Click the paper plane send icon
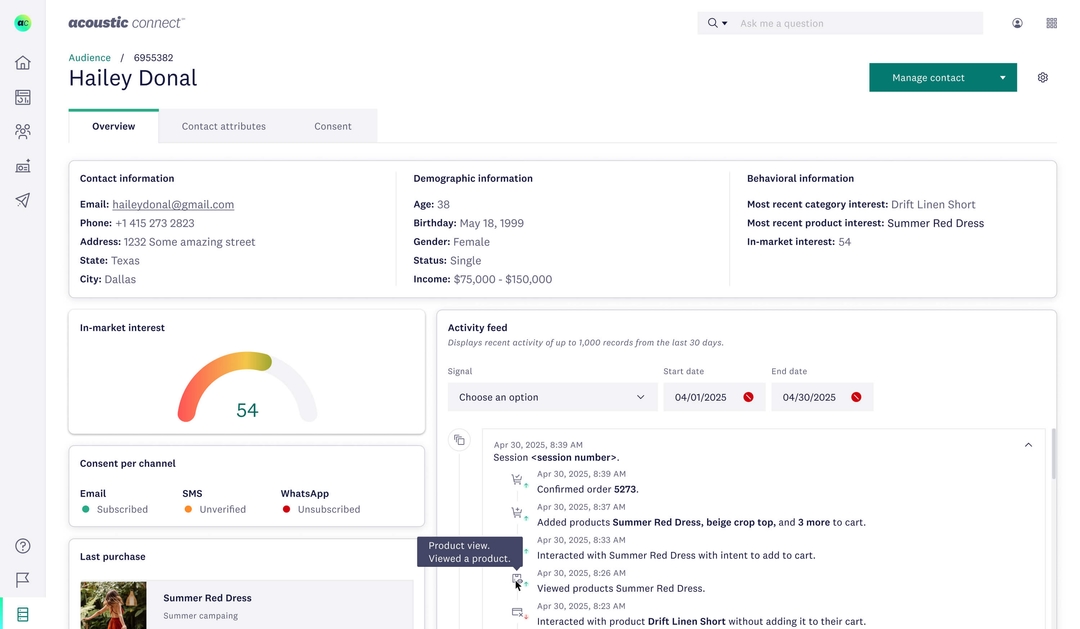1080x629 pixels. pyautogui.click(x=23, y=200)
